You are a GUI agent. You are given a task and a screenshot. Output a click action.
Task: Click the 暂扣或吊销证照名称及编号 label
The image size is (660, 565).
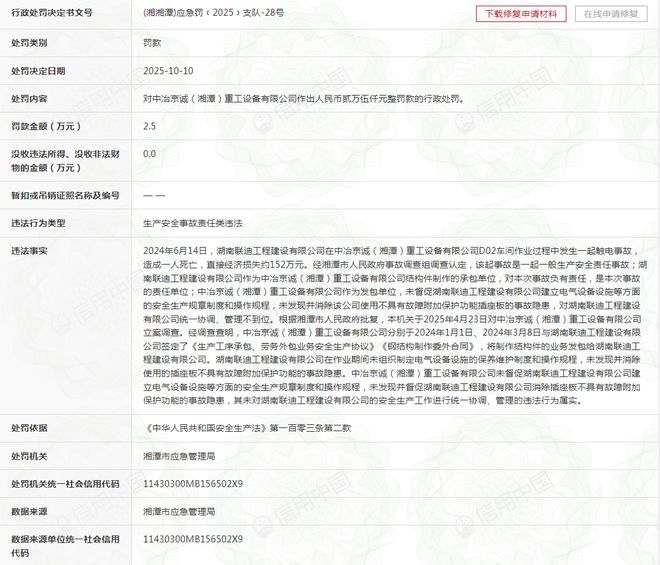point(65,195)
